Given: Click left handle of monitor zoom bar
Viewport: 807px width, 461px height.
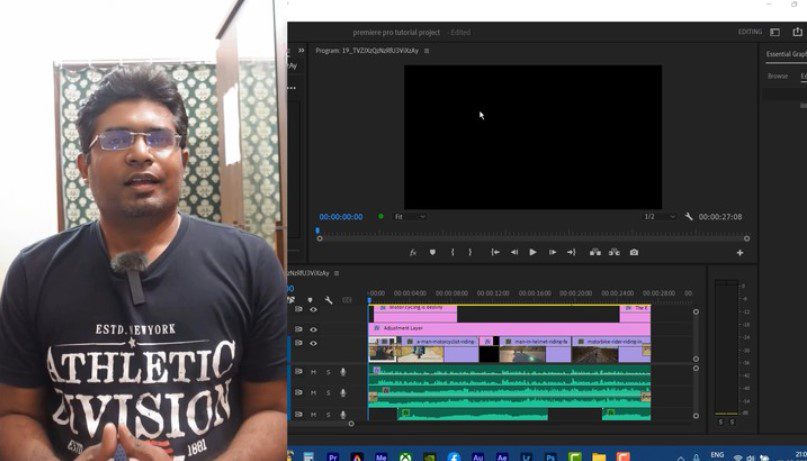Looking at the screenshot, I should coord(320,239).
